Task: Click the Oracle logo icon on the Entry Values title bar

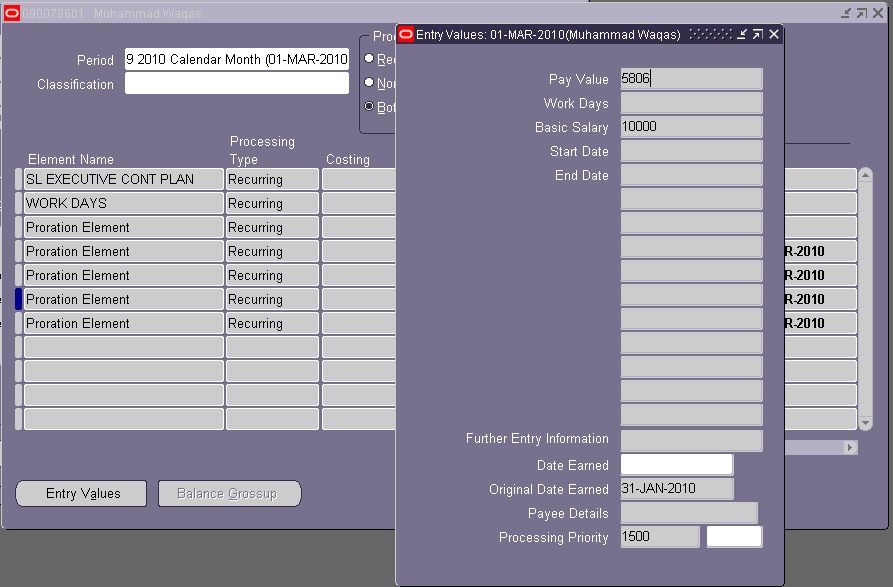Action: 405,33
